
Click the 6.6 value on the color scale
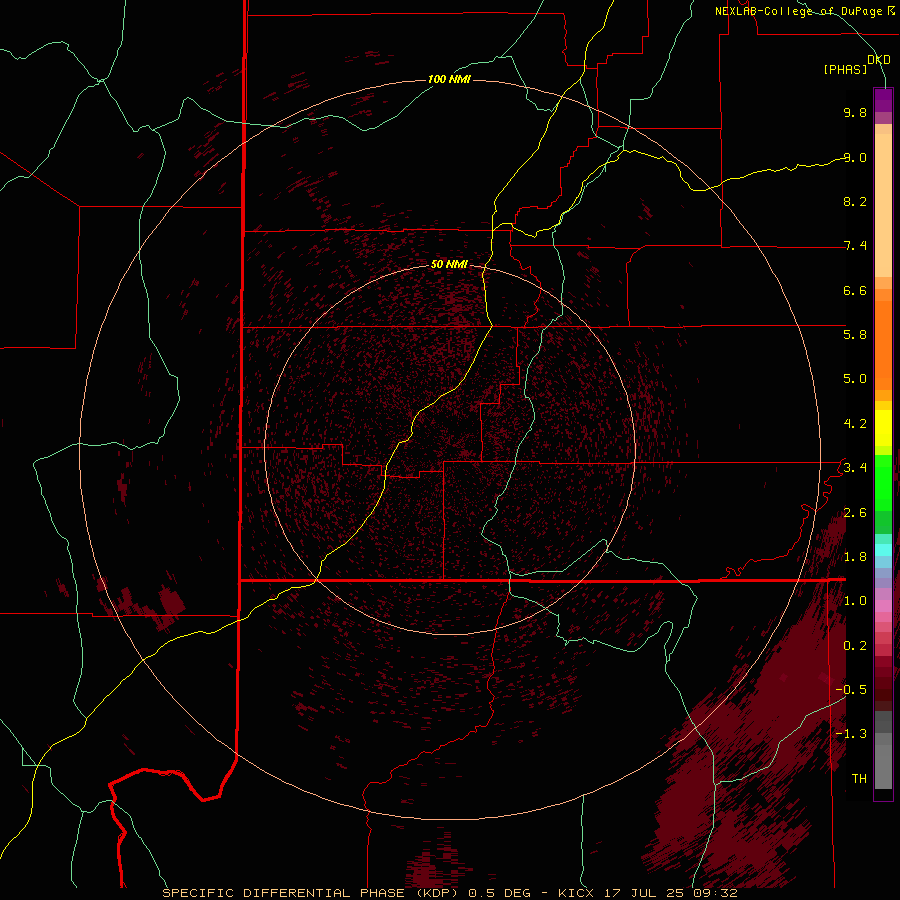coord(855,290)
